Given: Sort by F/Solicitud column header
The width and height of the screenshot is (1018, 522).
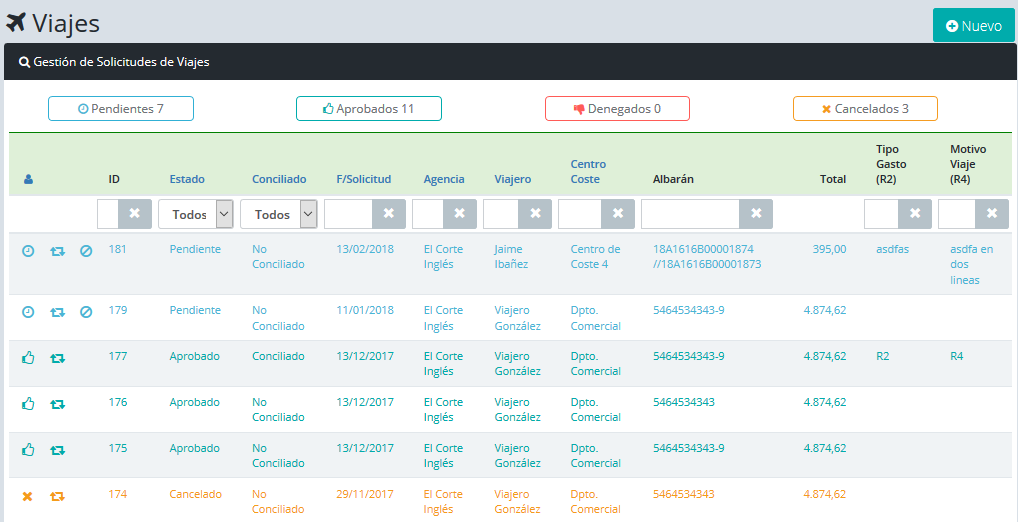Looking at the screenshot, I should point(364,179).
